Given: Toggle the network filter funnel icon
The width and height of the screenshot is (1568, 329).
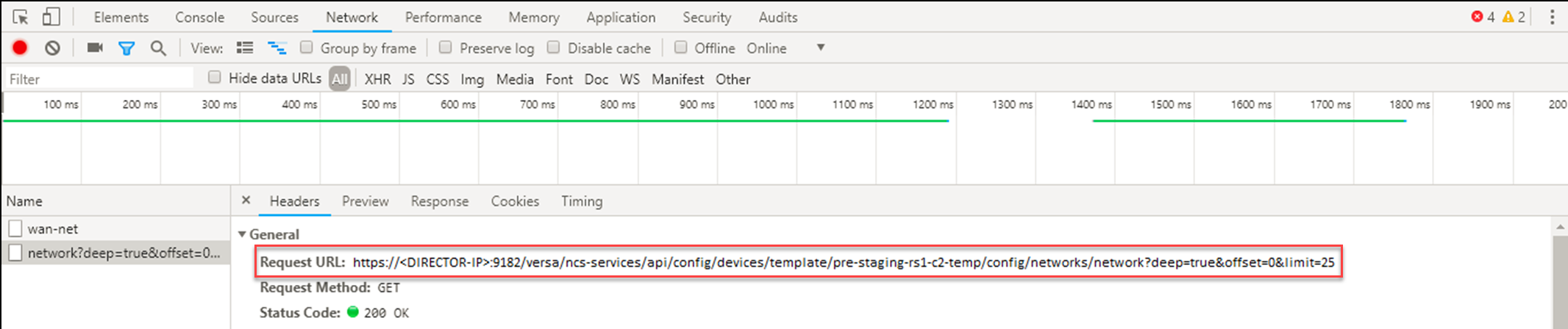Looking at the screenshot, I should pyautogui.click(x=126, y=48).
